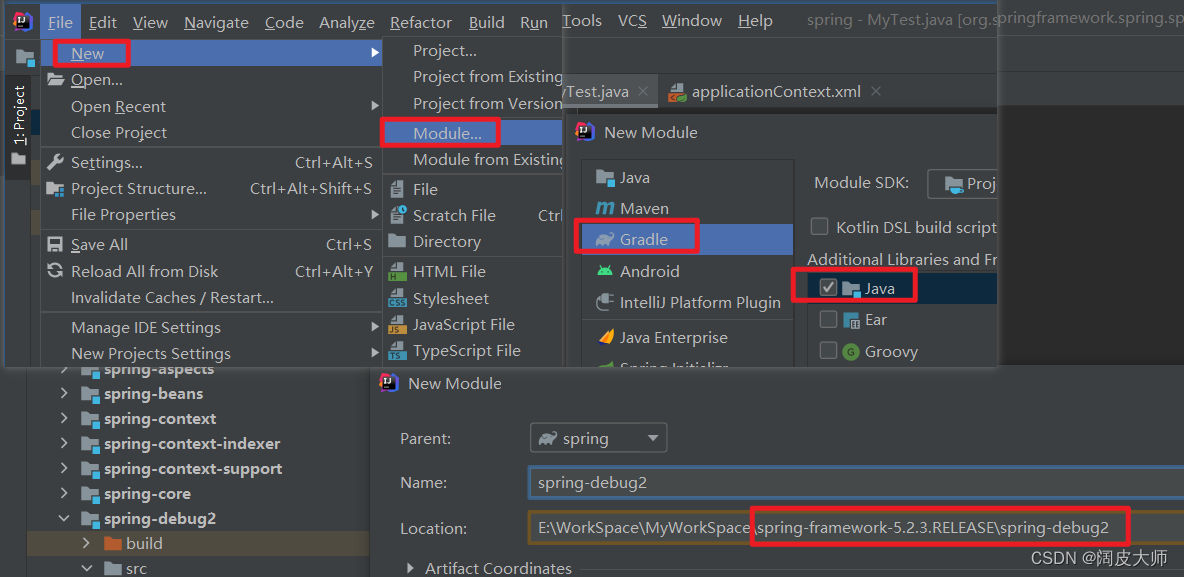
Task: Expand the spring-context-indexer module
Action: pos(64,443)
